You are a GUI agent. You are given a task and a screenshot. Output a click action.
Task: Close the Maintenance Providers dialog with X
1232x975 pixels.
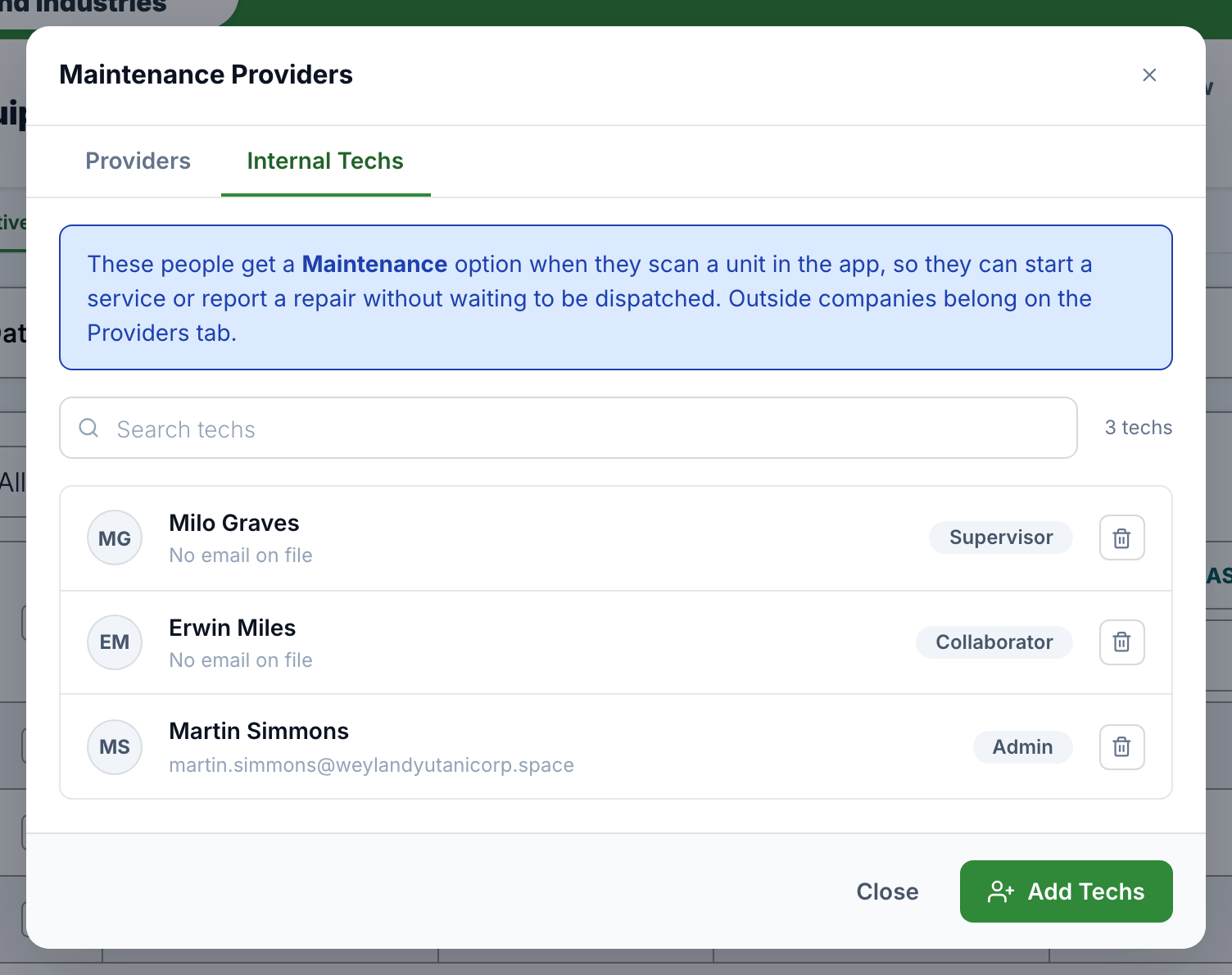click(x=1149, y=75)
